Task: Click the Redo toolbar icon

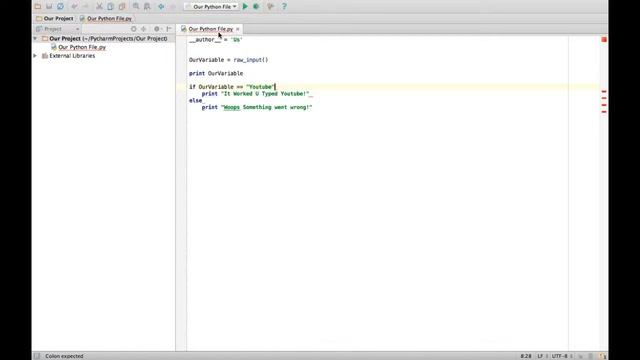Action: click(86, 7)
